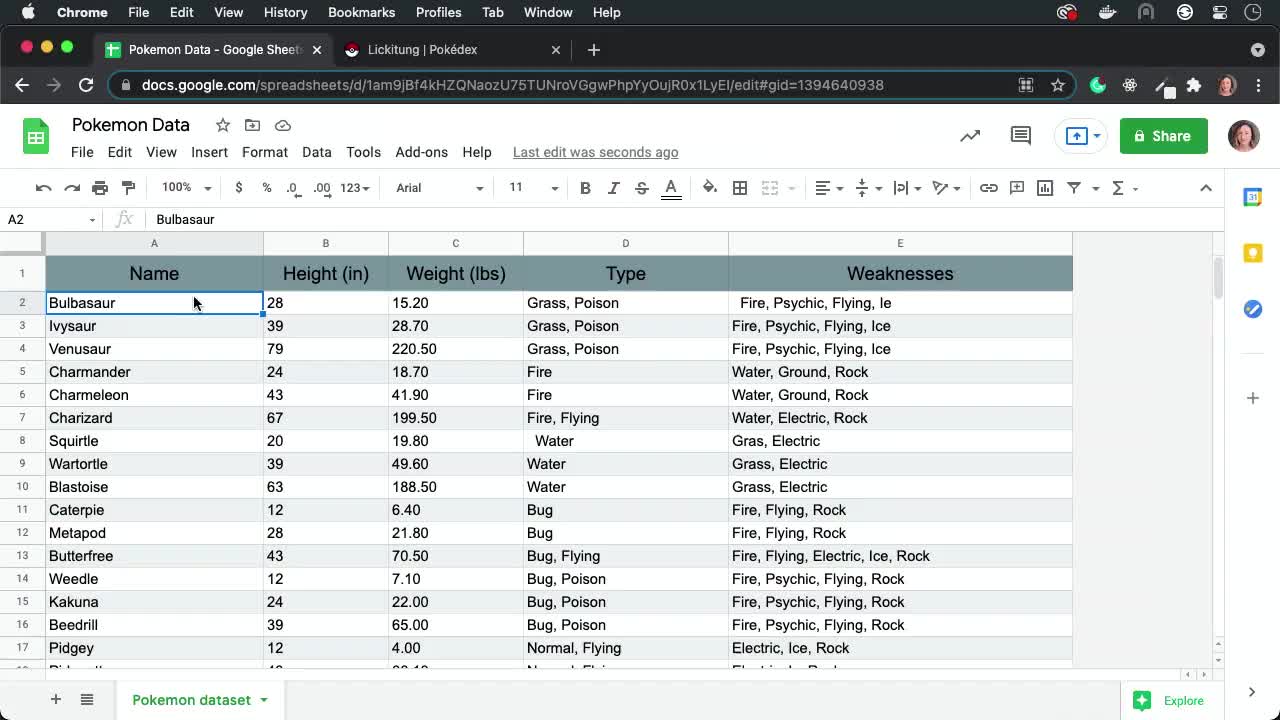This screenshot has width=1280, height=720.
Task: Open the Insert menu
Action: pos(209,152)
